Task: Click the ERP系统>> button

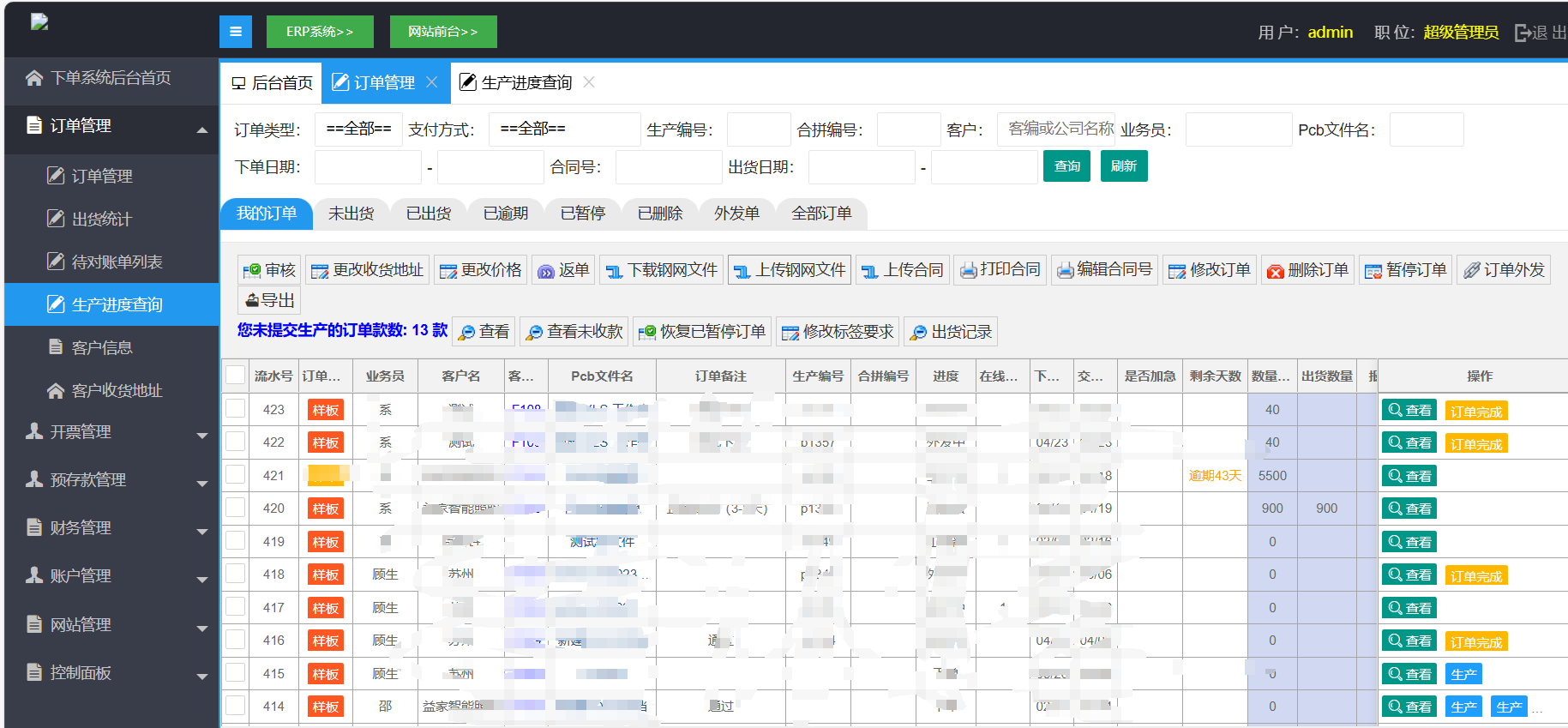Action: tap(320, 32)
